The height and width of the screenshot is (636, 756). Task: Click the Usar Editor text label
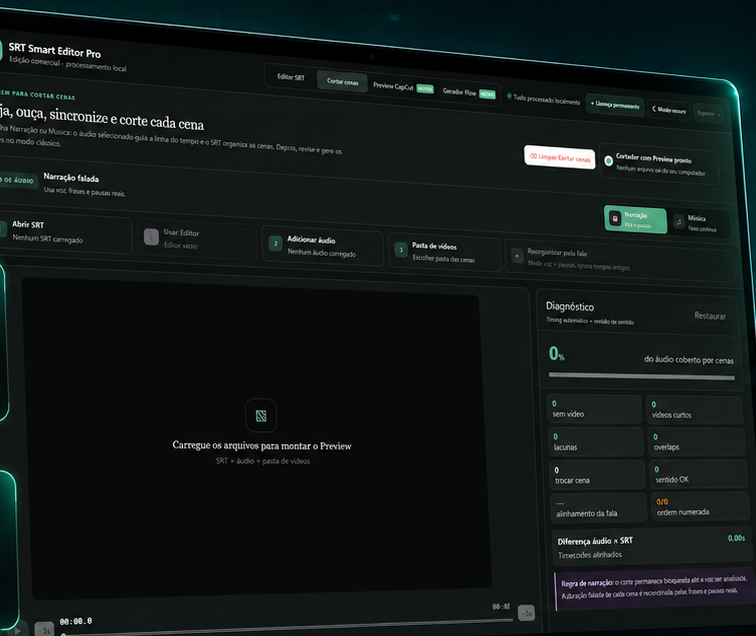[181, 232]
